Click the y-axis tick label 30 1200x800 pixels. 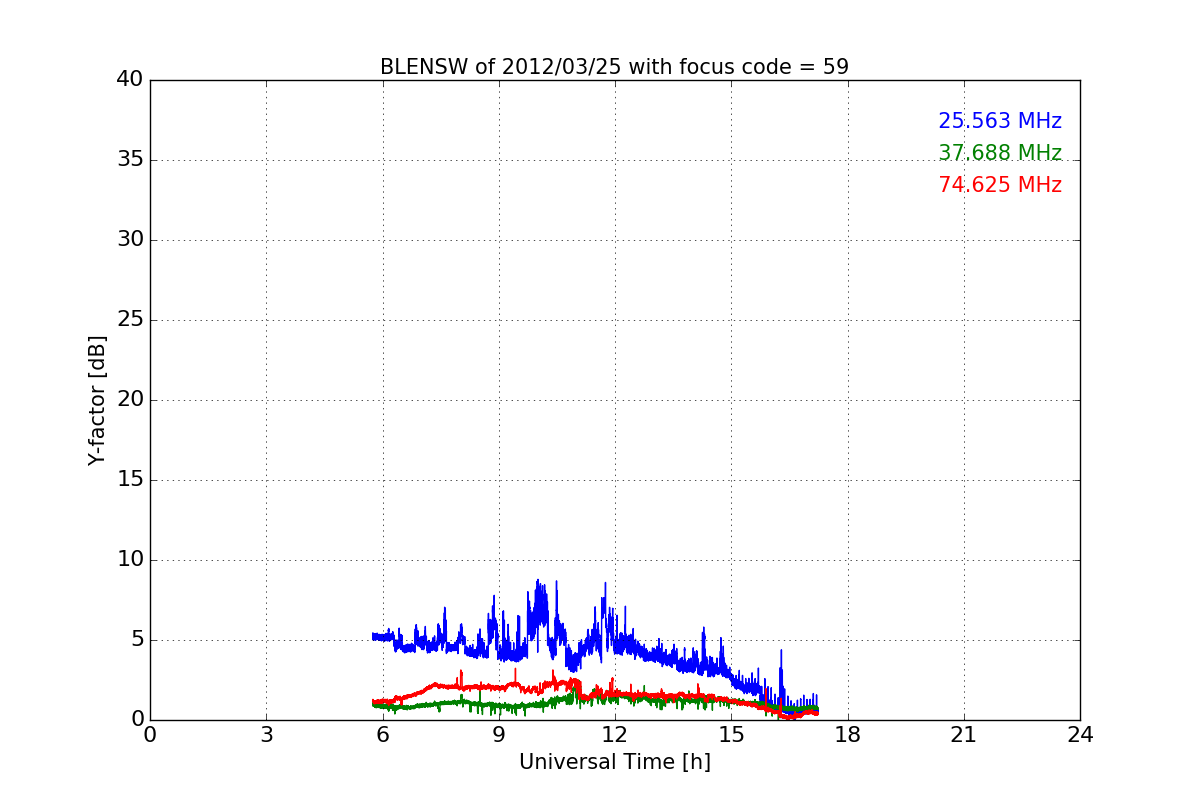pos(130,240)
